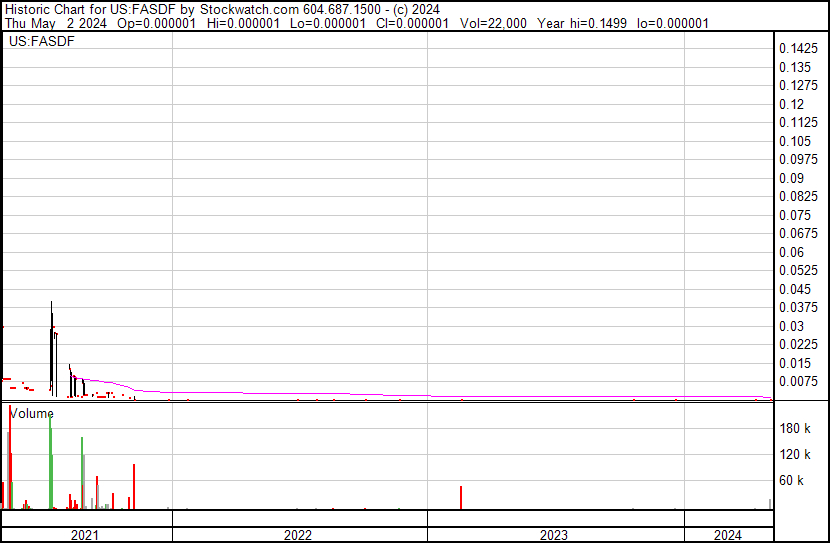The height and width of the screenshot is (543, 830).
Task: Click the 120 k volume axis label
Action: pyautogui.click(x=795, y=454)
